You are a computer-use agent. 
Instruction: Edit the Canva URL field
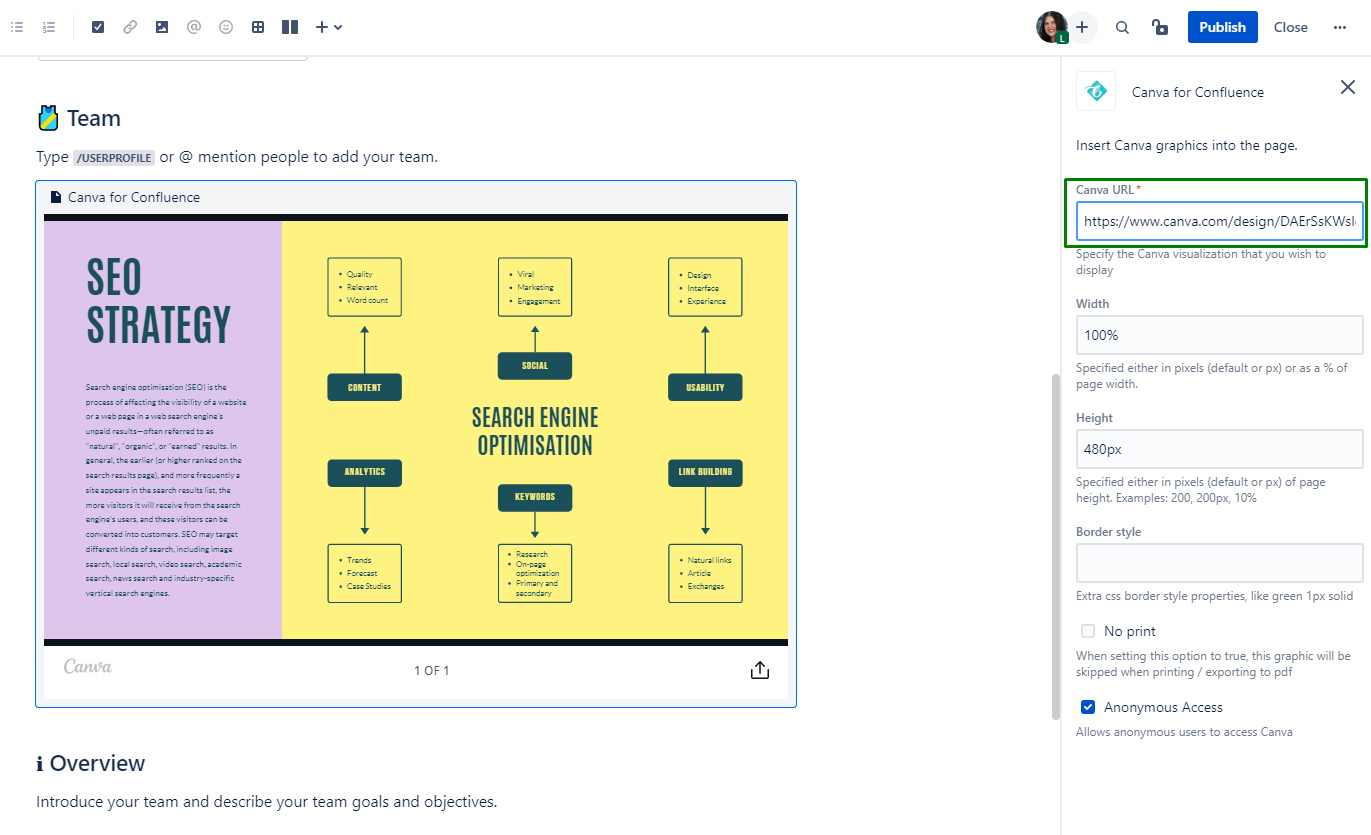[x=1218, y=221]
